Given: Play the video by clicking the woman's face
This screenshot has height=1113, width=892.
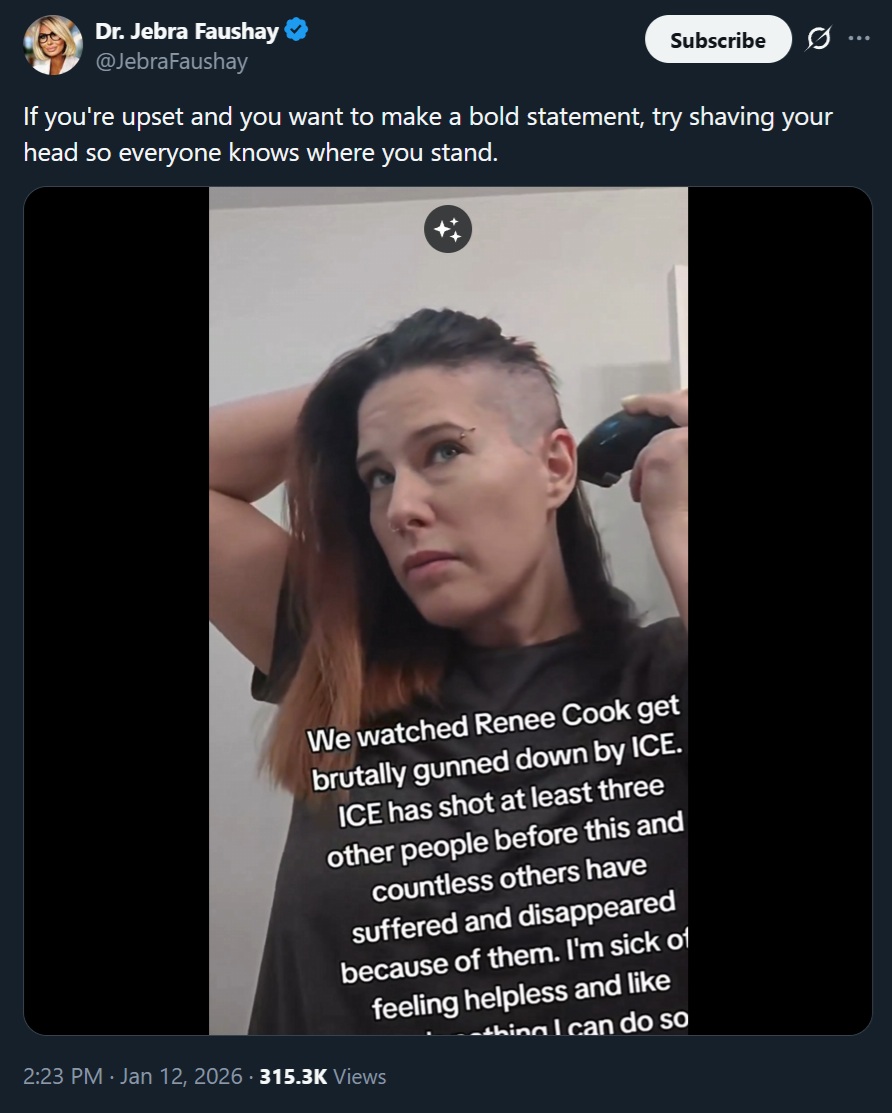Looking at the screenshot, I should [454, 497].
